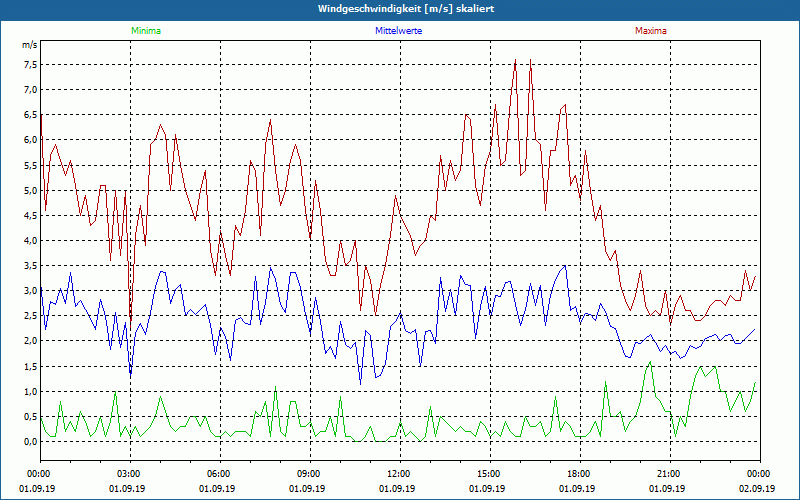Click the 5,0 y-axis label

point(30,190)
